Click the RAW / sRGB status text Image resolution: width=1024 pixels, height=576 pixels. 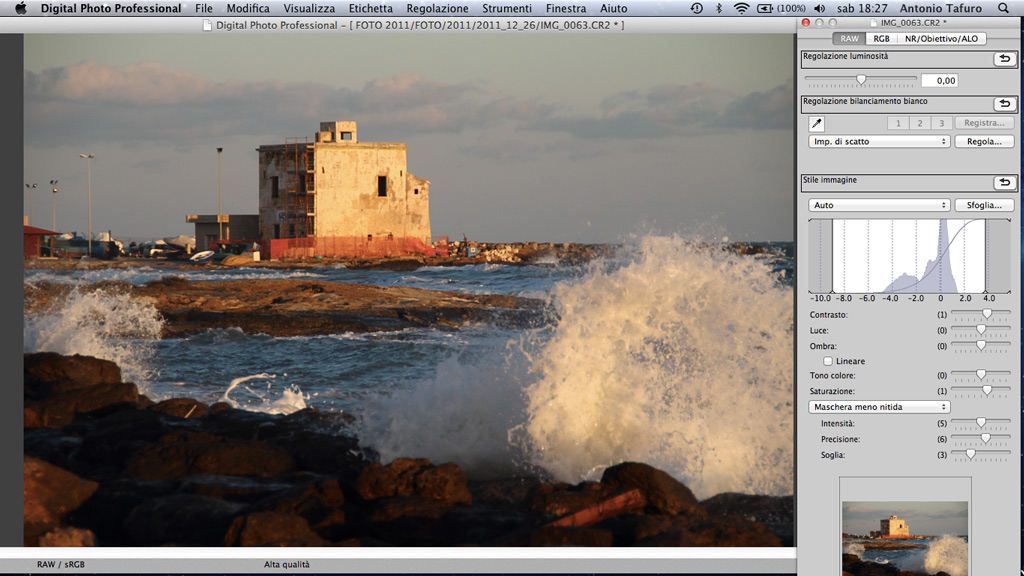[61, 564]
